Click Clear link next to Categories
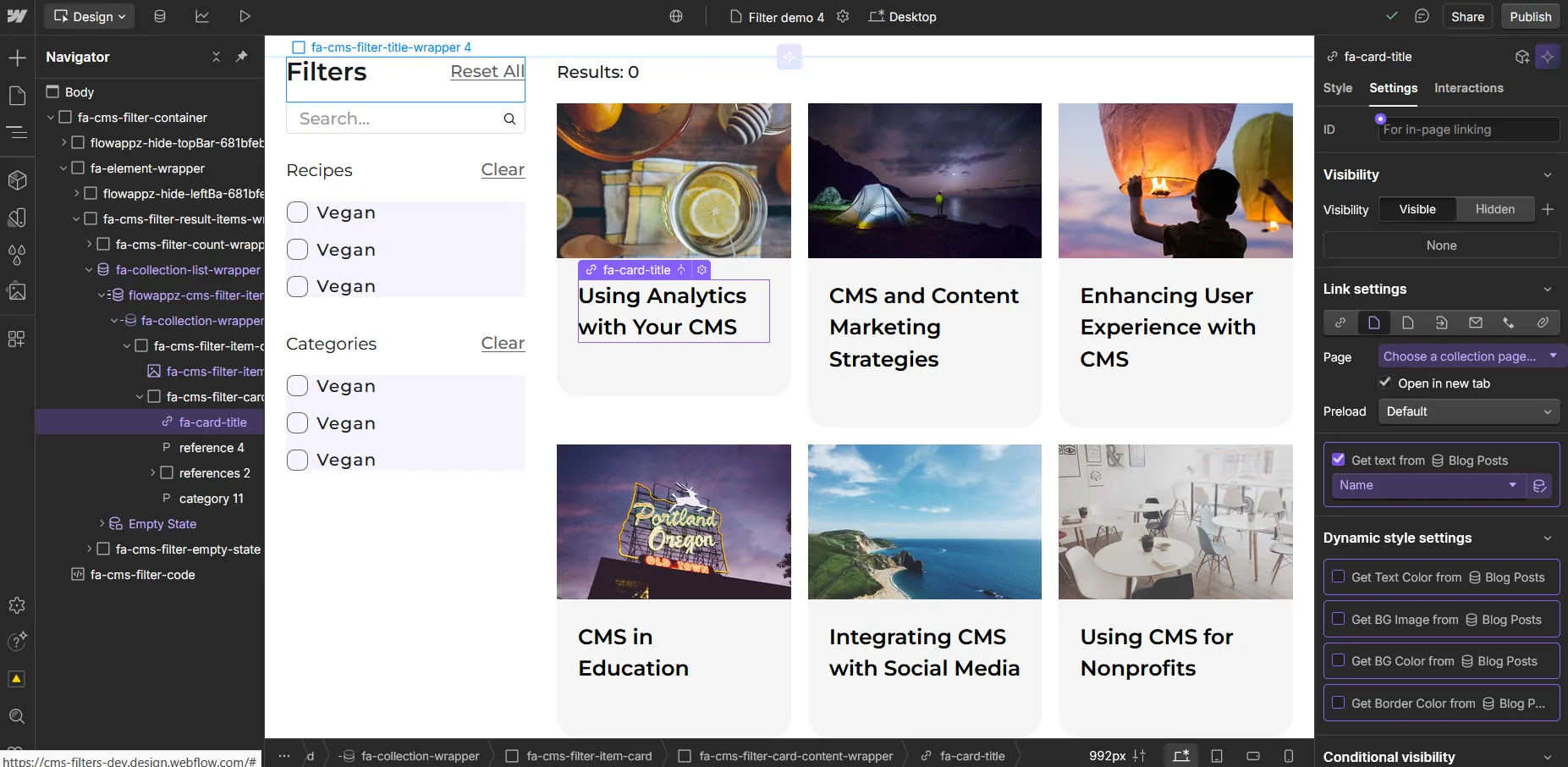 pos(503,343)
